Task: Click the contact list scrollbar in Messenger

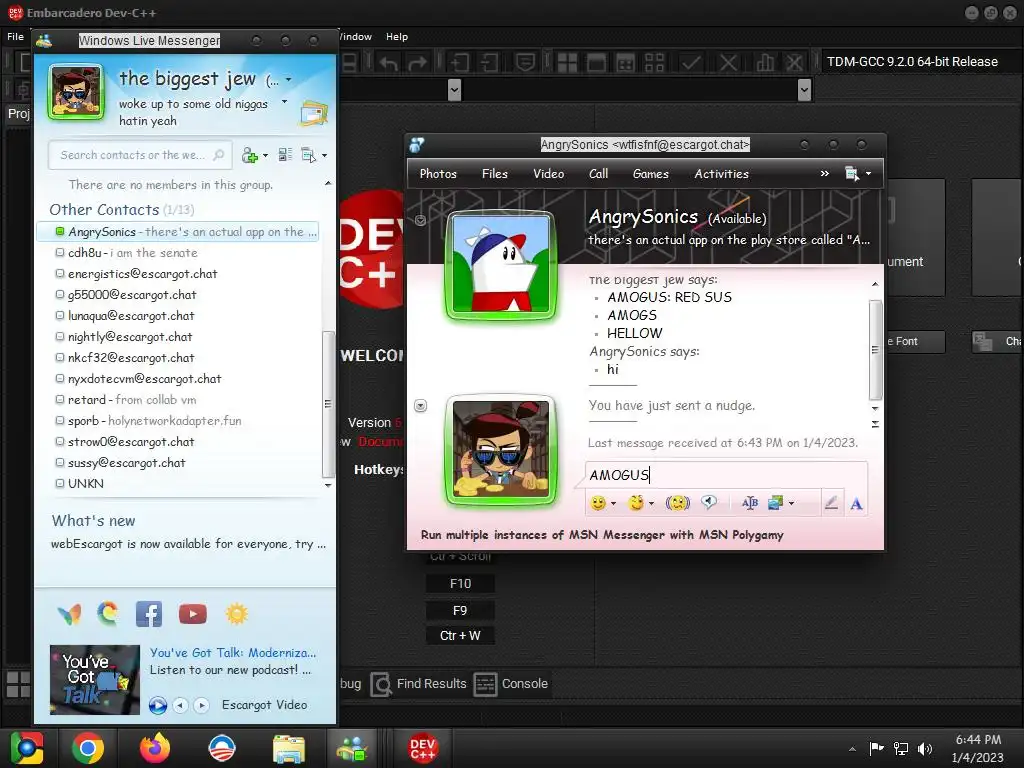Action: [x=328, y=404]
